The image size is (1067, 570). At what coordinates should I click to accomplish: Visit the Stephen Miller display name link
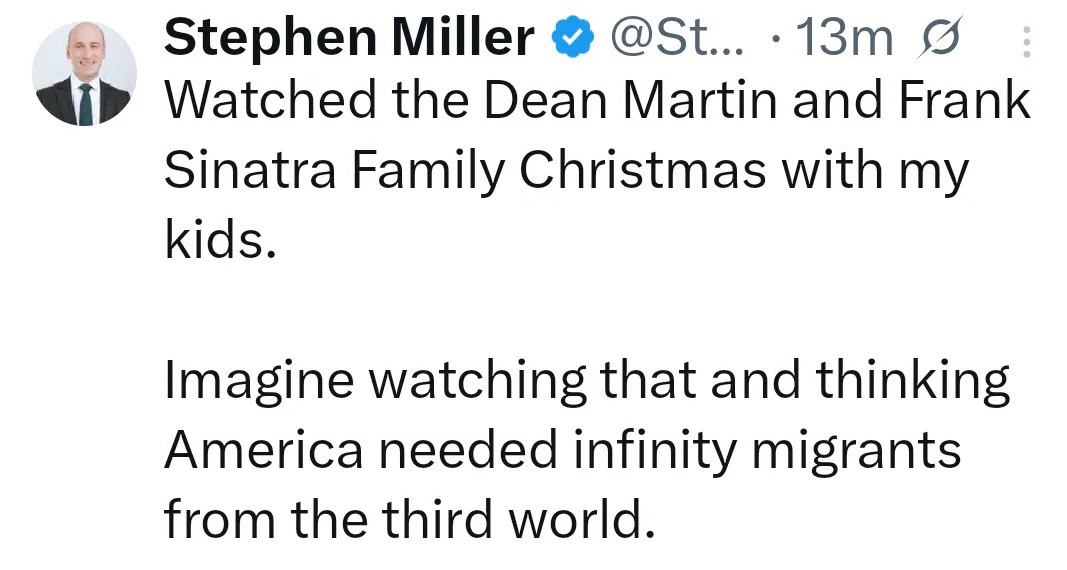(349, 39)
